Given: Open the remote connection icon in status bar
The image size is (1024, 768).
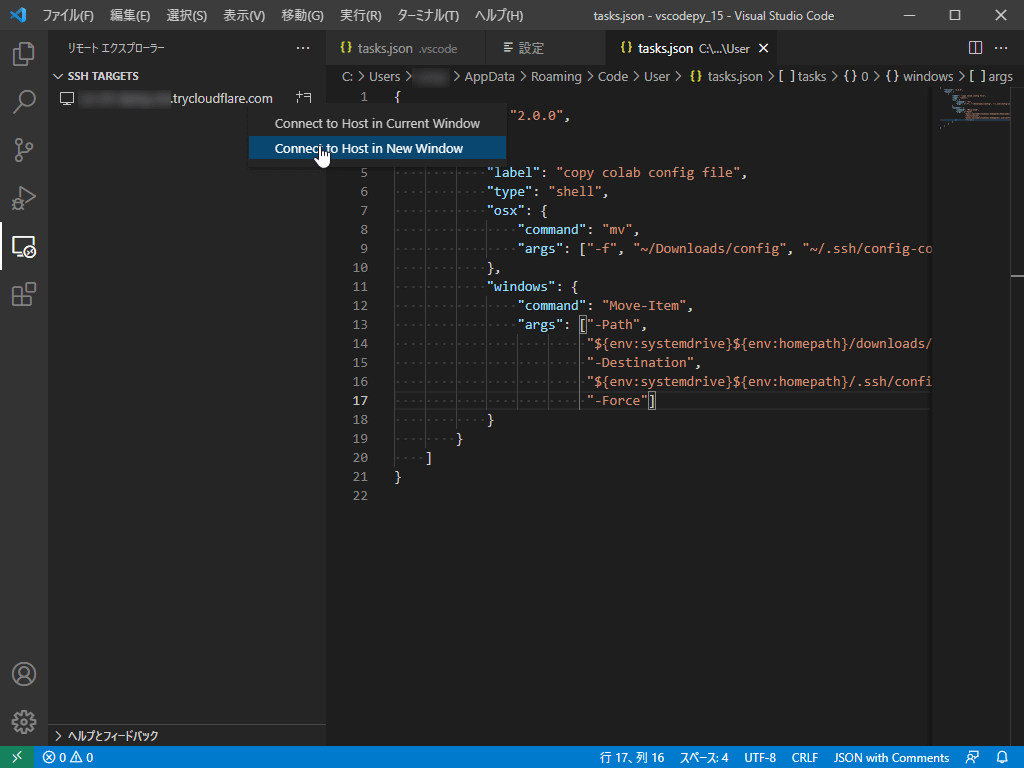Looking at the screenshot, I should [x=16, y=757].
